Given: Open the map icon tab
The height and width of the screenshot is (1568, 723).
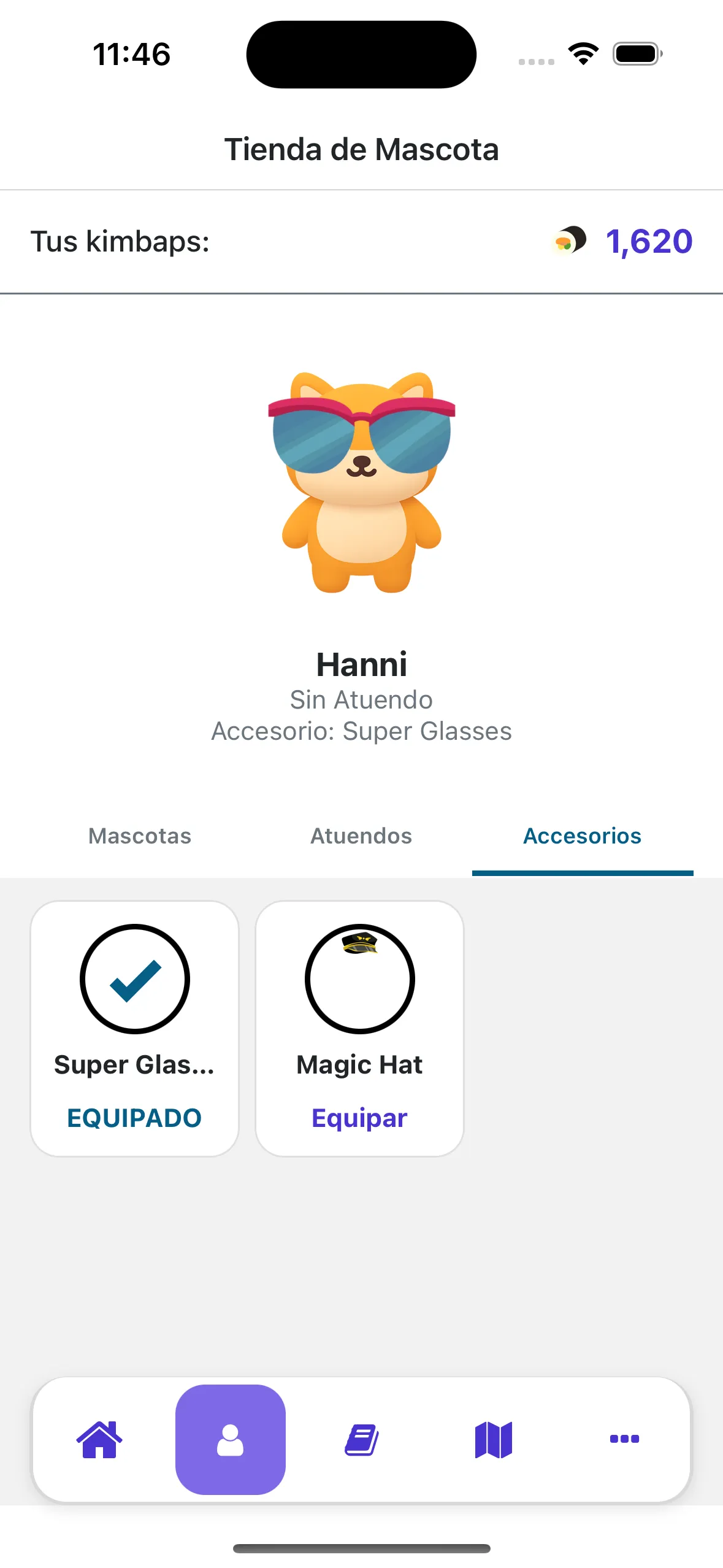Looking at the screenshot, I should 493,1439.
